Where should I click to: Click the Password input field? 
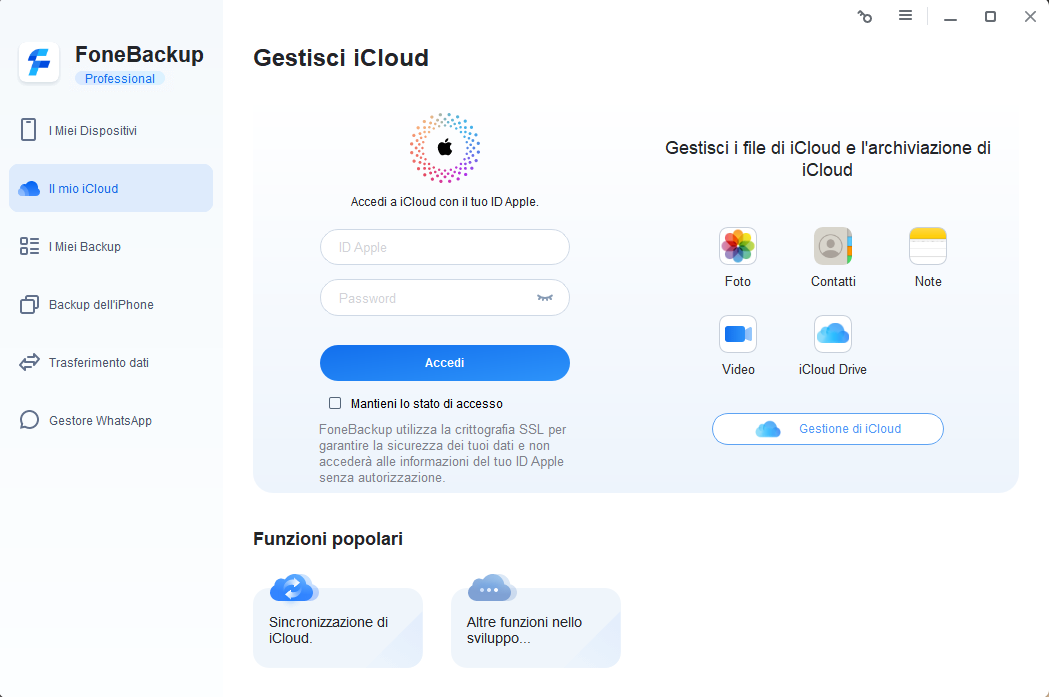(445, 298)
